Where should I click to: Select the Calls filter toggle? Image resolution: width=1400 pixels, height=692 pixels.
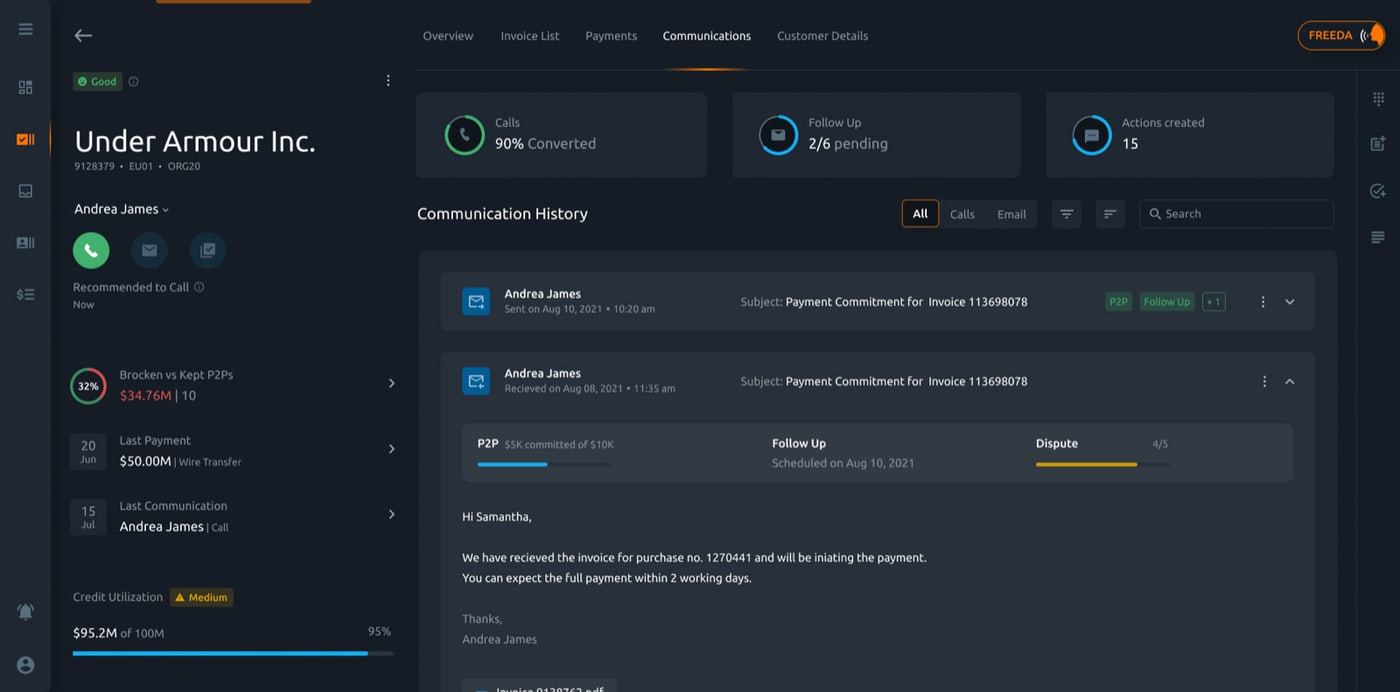[x=962, y=214]
